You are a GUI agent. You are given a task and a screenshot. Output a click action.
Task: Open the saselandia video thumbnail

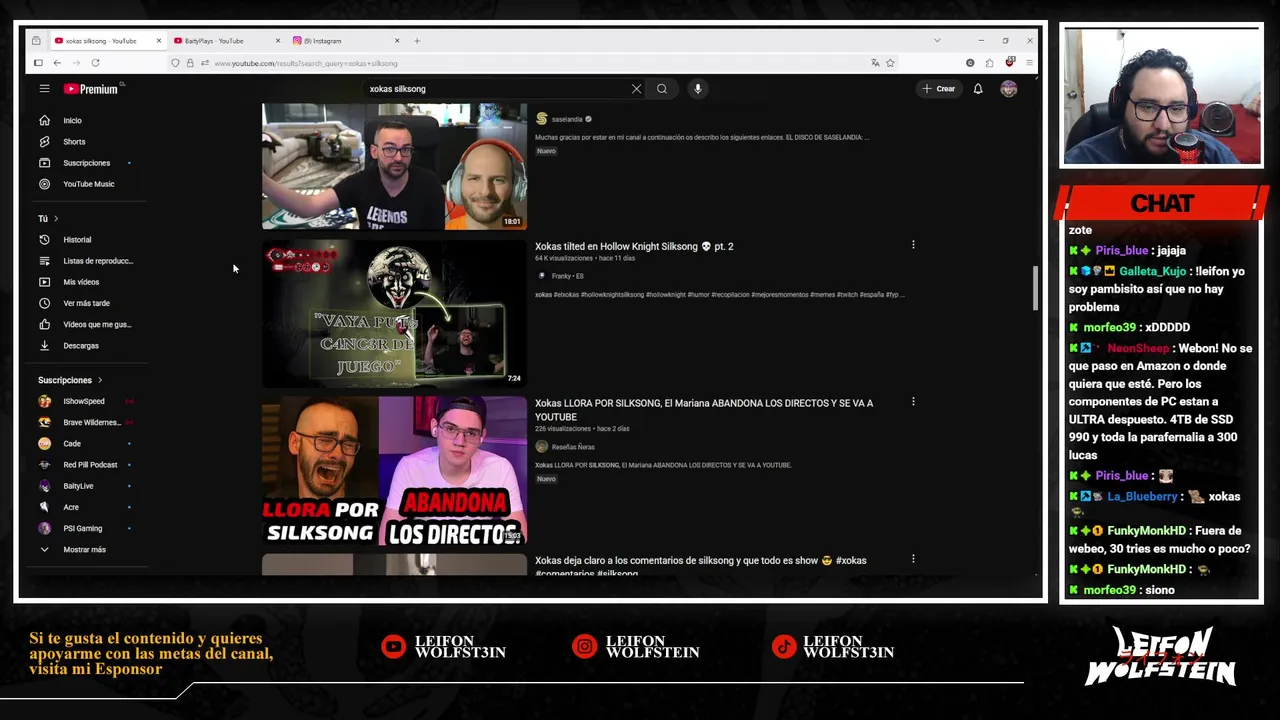point(394,167)
